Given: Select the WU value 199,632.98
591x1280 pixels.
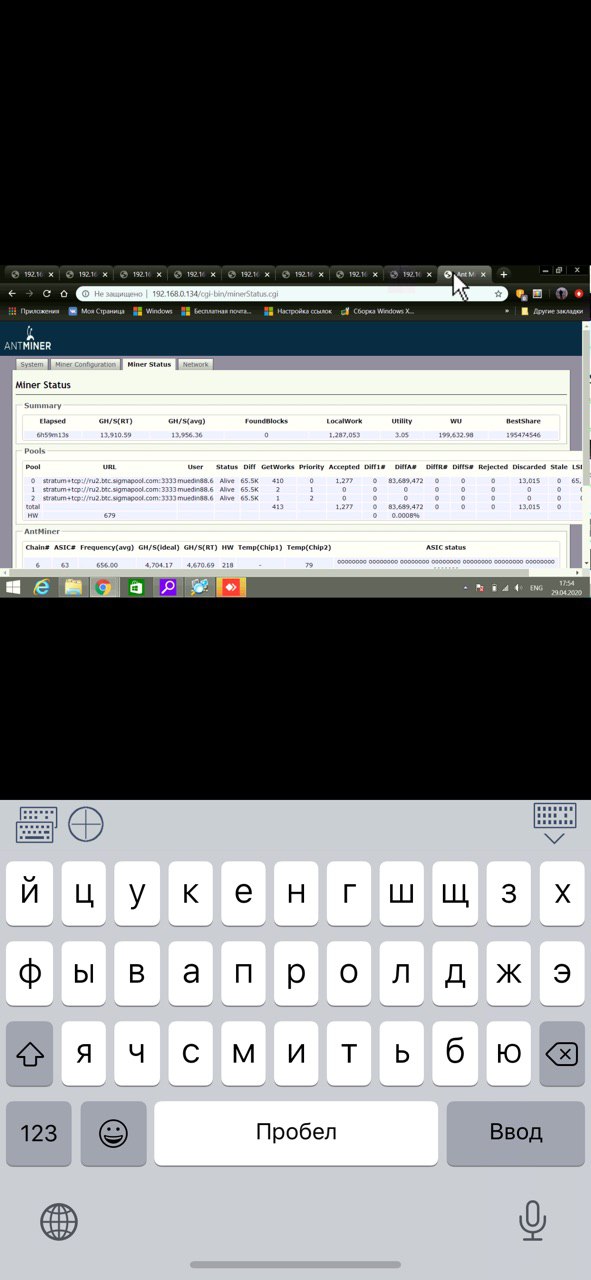Looking at the screenshot, I should coord(456,435).
